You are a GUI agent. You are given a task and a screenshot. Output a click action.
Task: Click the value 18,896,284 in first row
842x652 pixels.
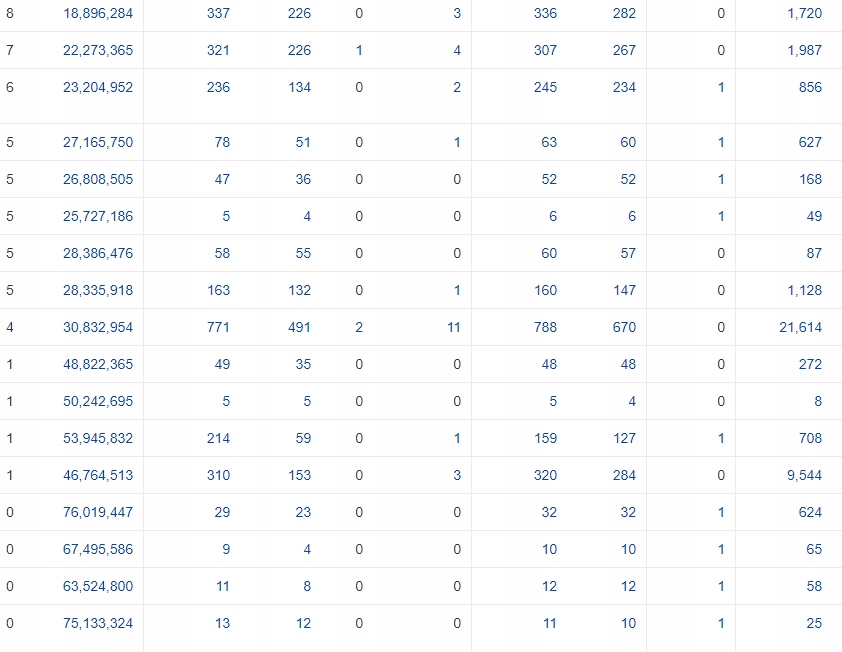click(x=98, y=13)
